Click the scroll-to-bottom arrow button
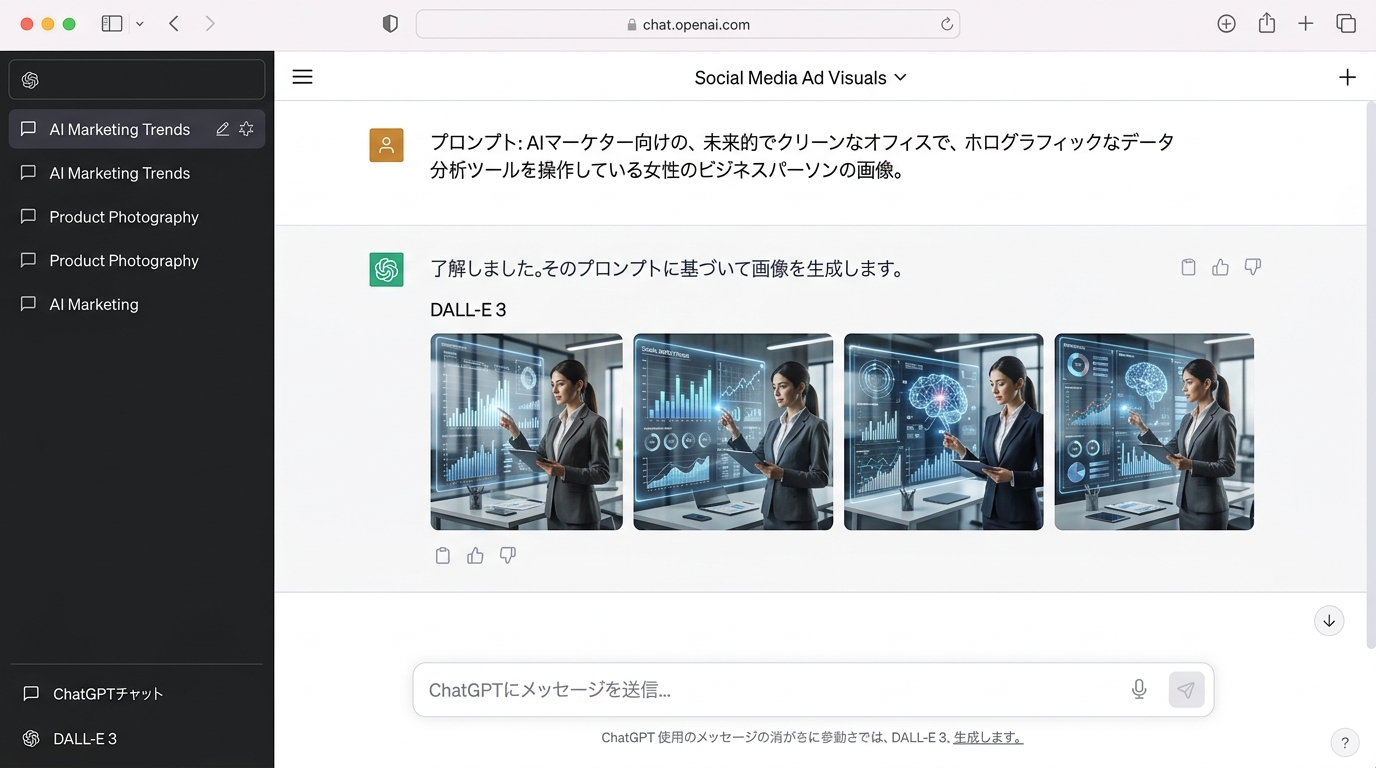The height and width of the screenshot is (768, 1376). tap(1329, 621)
